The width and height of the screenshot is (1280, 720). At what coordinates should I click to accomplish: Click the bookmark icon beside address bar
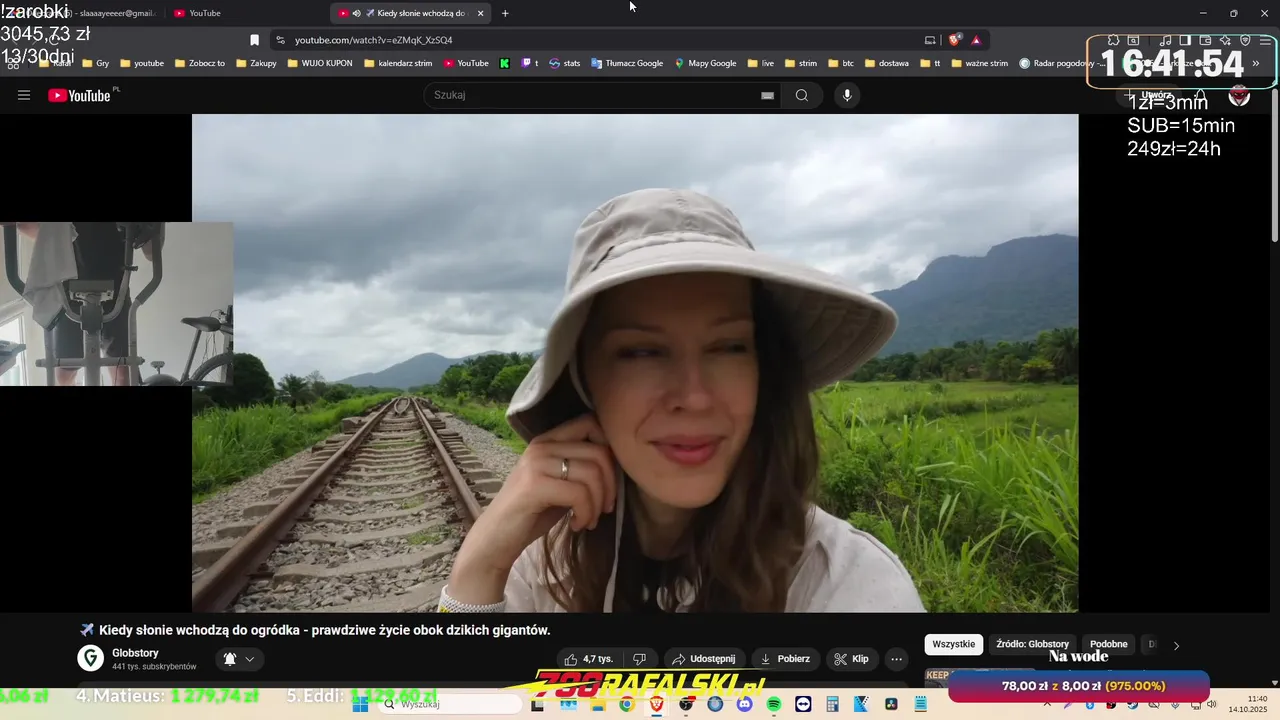point(254,40)
